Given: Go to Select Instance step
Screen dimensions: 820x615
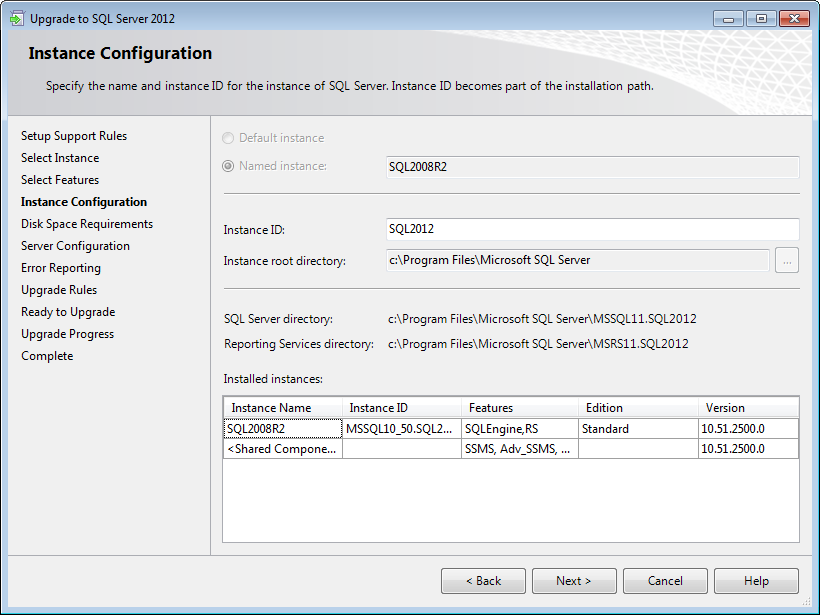Looking at the screenshot, I should tap(60, 158).
